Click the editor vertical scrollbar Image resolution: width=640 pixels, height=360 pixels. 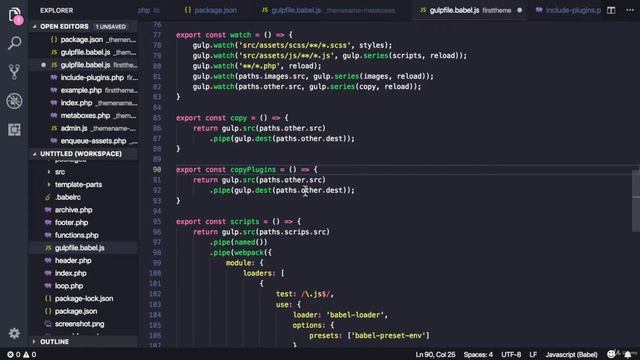[x=636, y=200]
